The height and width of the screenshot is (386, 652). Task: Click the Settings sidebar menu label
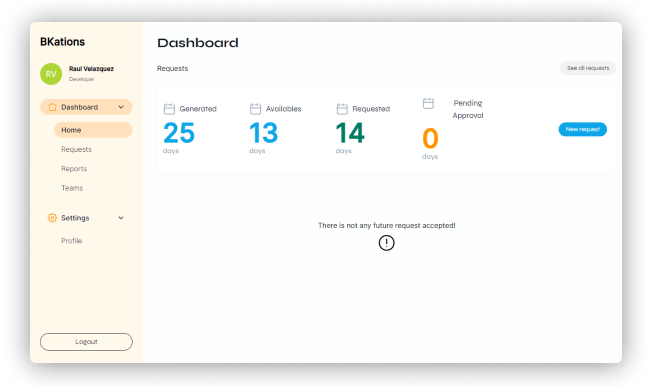pyautogui.click(x=75, y=218)
